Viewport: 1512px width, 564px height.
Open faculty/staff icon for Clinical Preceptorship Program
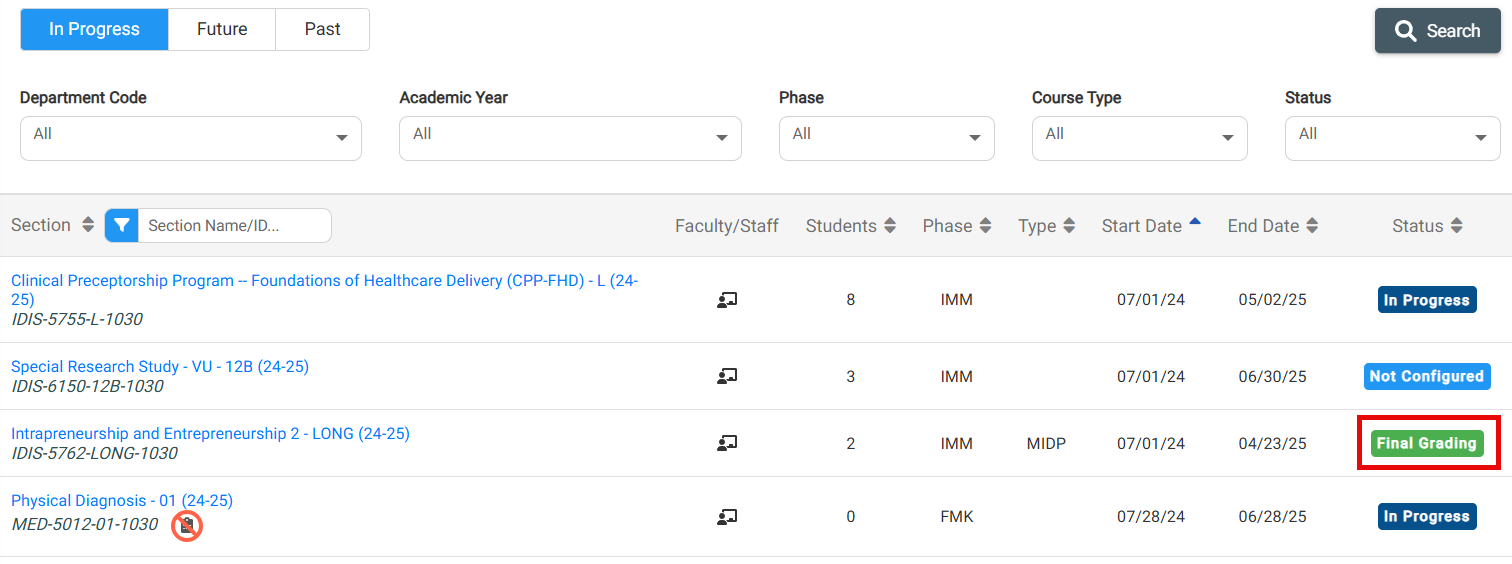coord(727,299)
